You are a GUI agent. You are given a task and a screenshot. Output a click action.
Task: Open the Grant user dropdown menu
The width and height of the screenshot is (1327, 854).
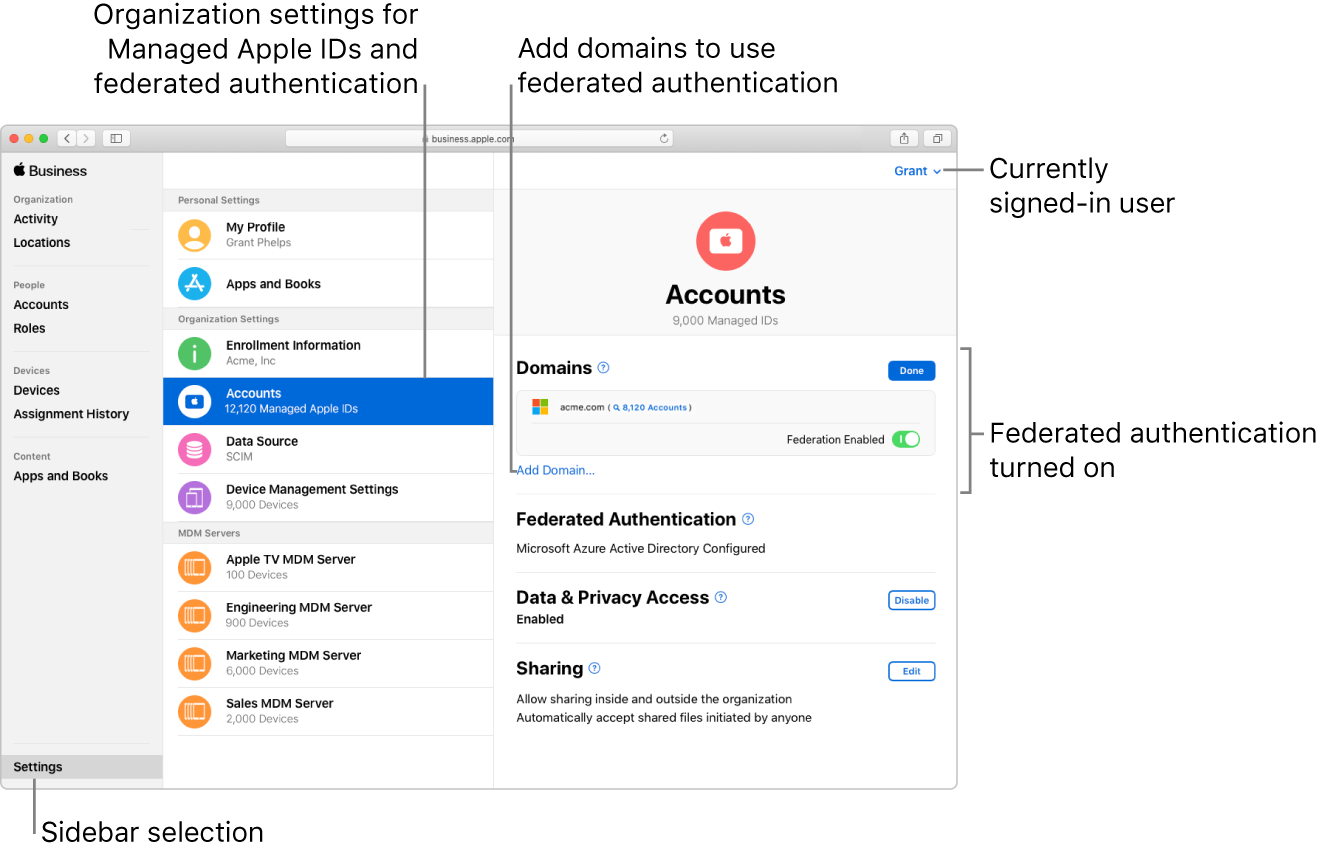(x=917, y=171)
